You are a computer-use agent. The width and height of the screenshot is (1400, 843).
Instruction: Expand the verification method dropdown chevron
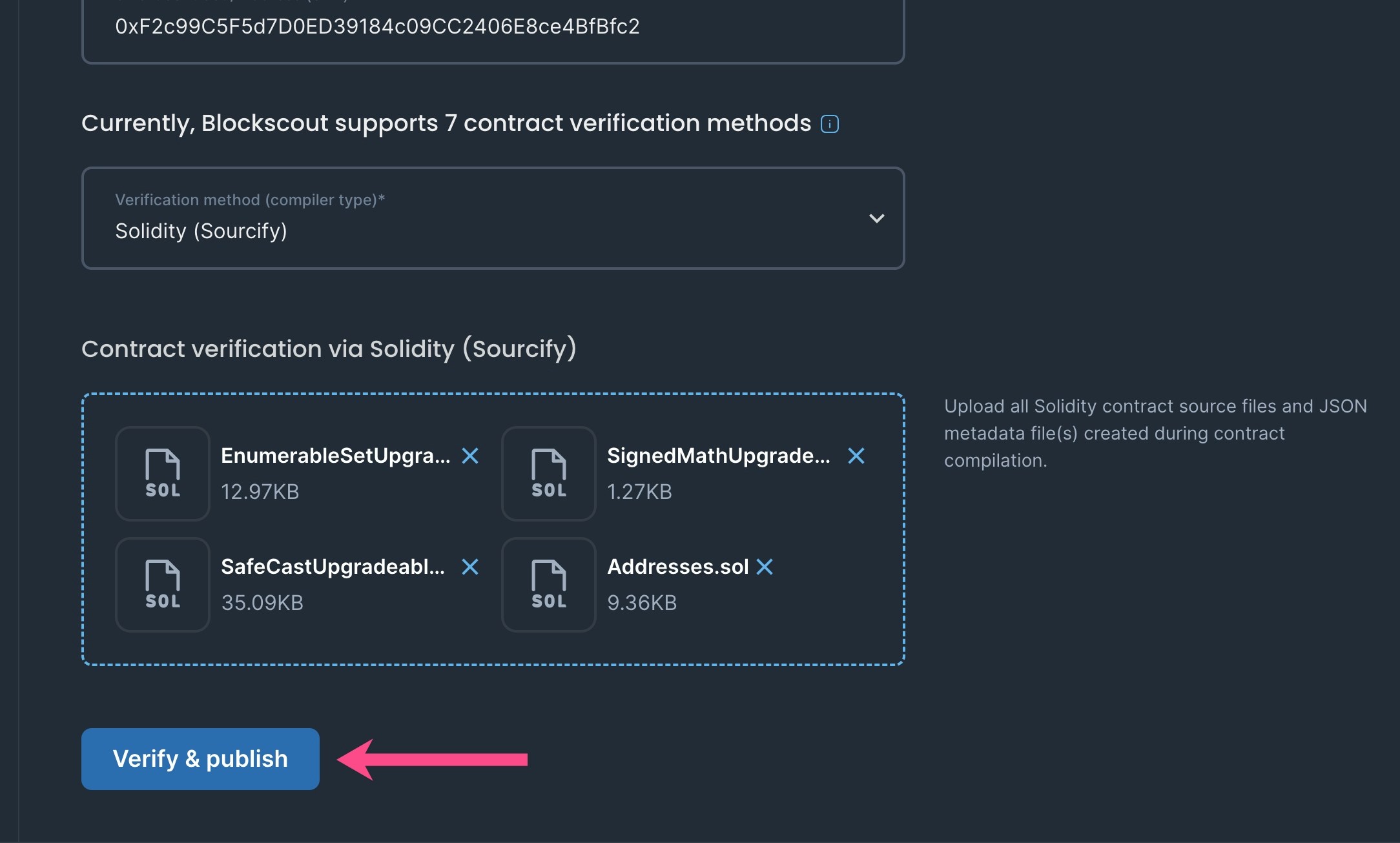tap(876, 218)
